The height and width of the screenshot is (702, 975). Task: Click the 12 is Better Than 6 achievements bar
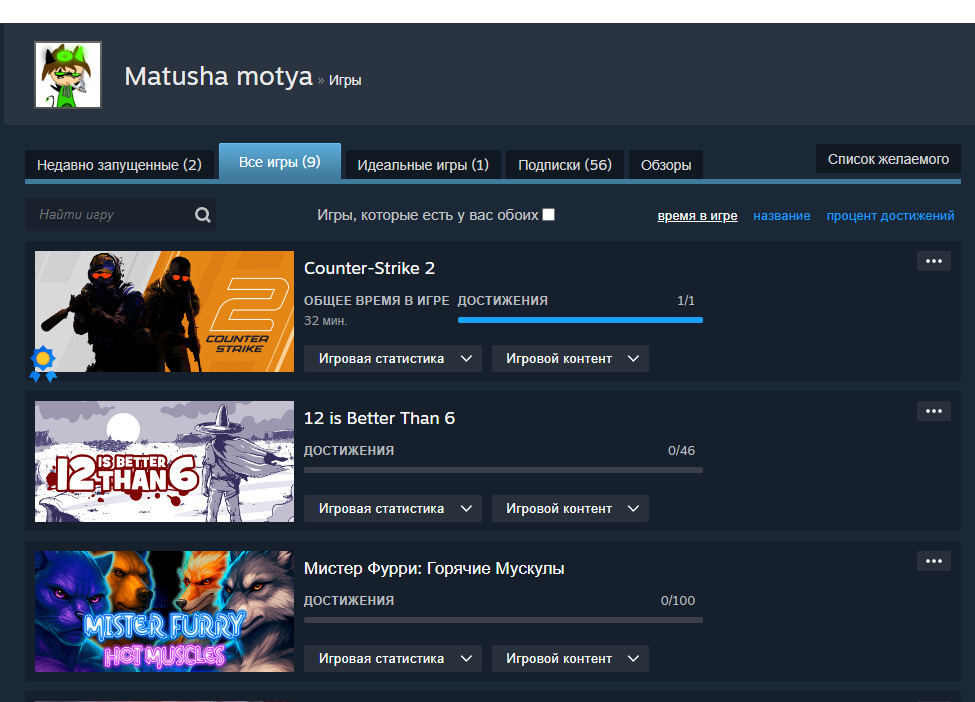[503, 470]
